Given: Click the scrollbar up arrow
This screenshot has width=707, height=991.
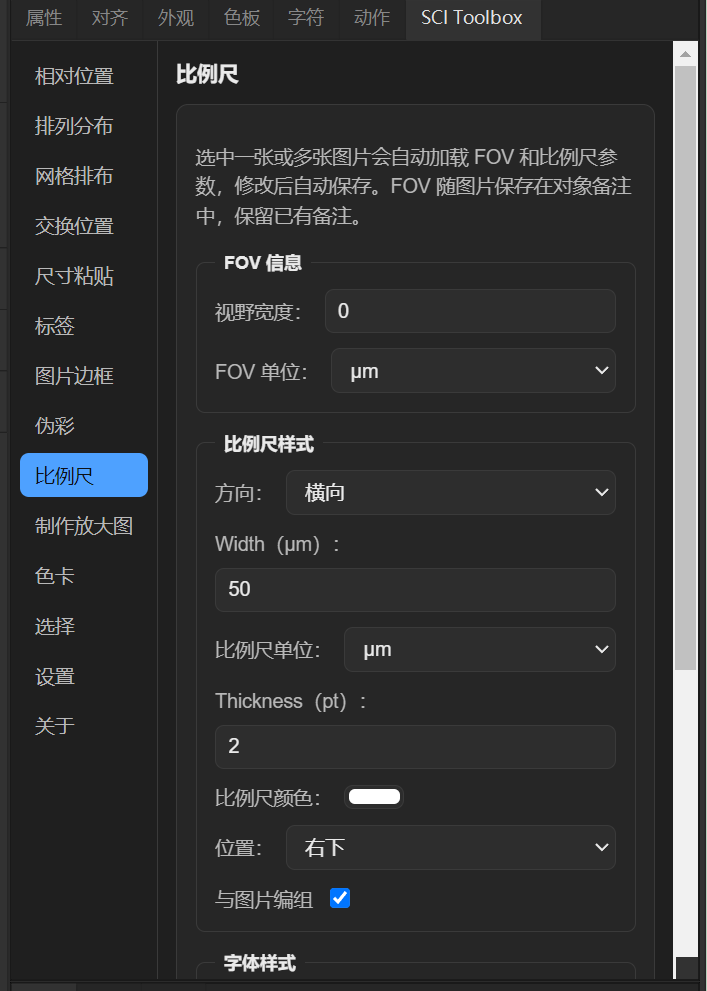Looking at the screenshot, I should (x=686, y=54).
